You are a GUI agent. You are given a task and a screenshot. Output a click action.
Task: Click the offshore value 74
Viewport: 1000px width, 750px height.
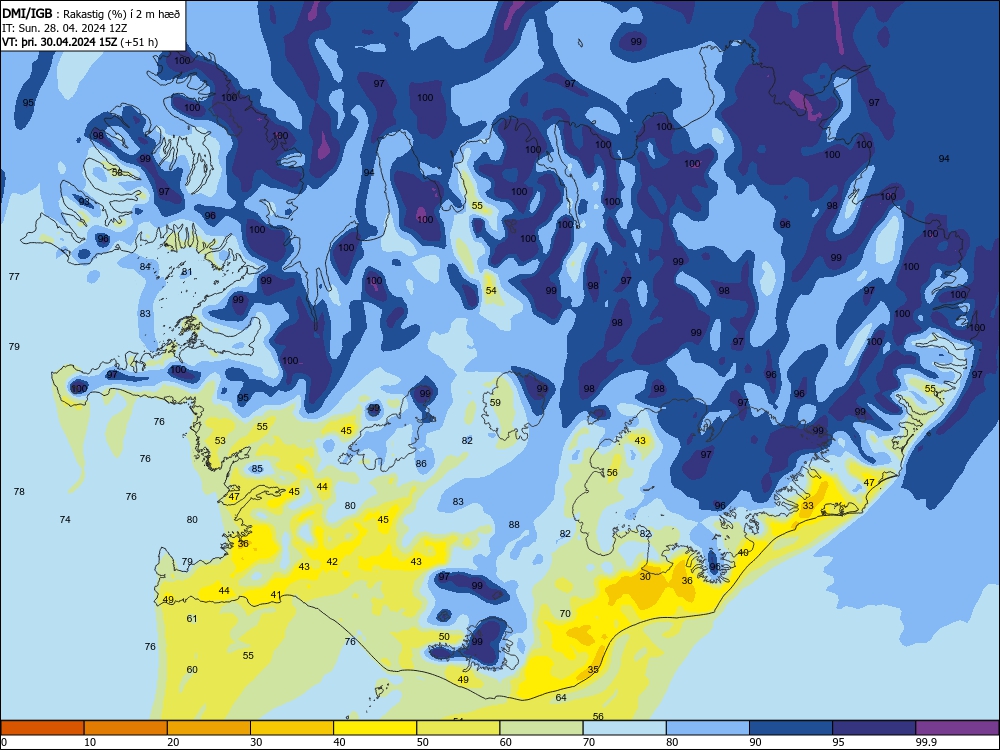coord(65,520)
